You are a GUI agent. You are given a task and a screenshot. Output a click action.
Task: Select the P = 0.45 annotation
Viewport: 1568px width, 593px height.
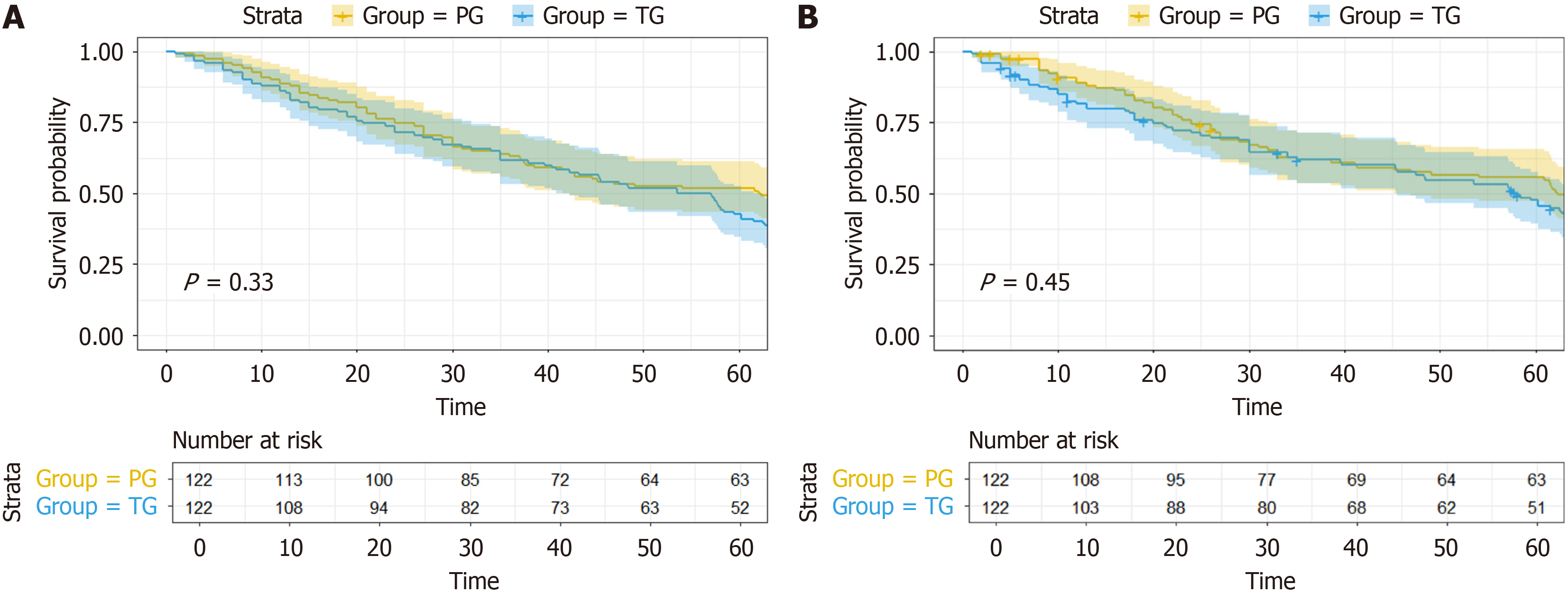[1025, 282]
